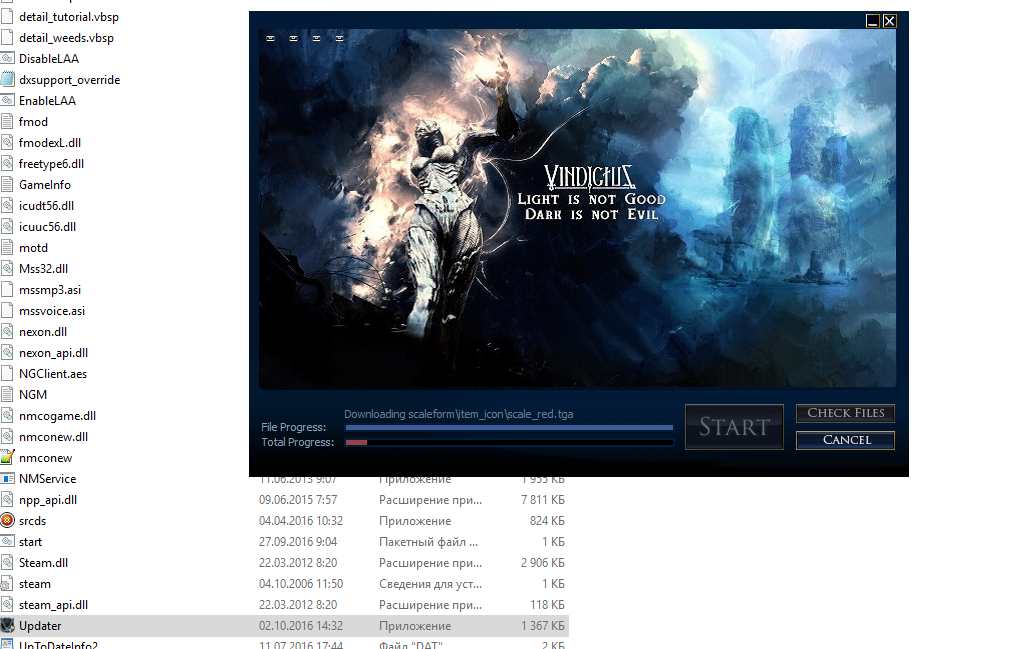This screenshot has height=649, width=1011.
Task: Click the npp_api.dll file icon
Action: pos(7,499)
